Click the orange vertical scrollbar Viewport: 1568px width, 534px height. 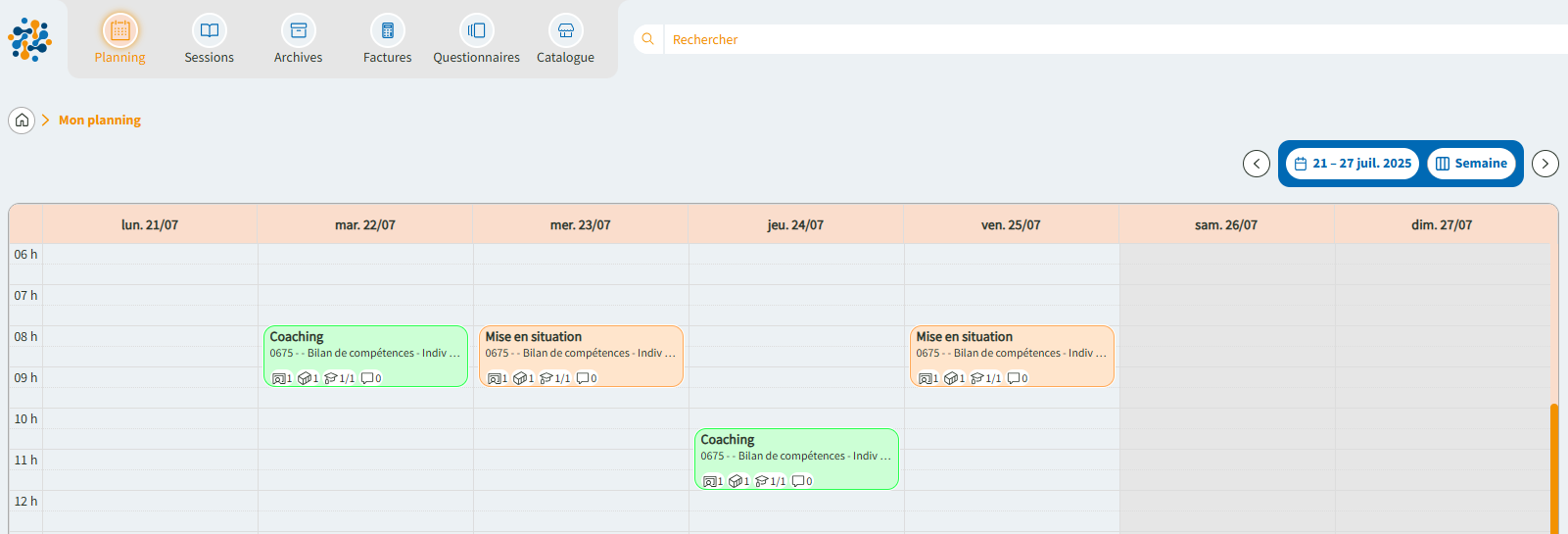(1553, 468)
